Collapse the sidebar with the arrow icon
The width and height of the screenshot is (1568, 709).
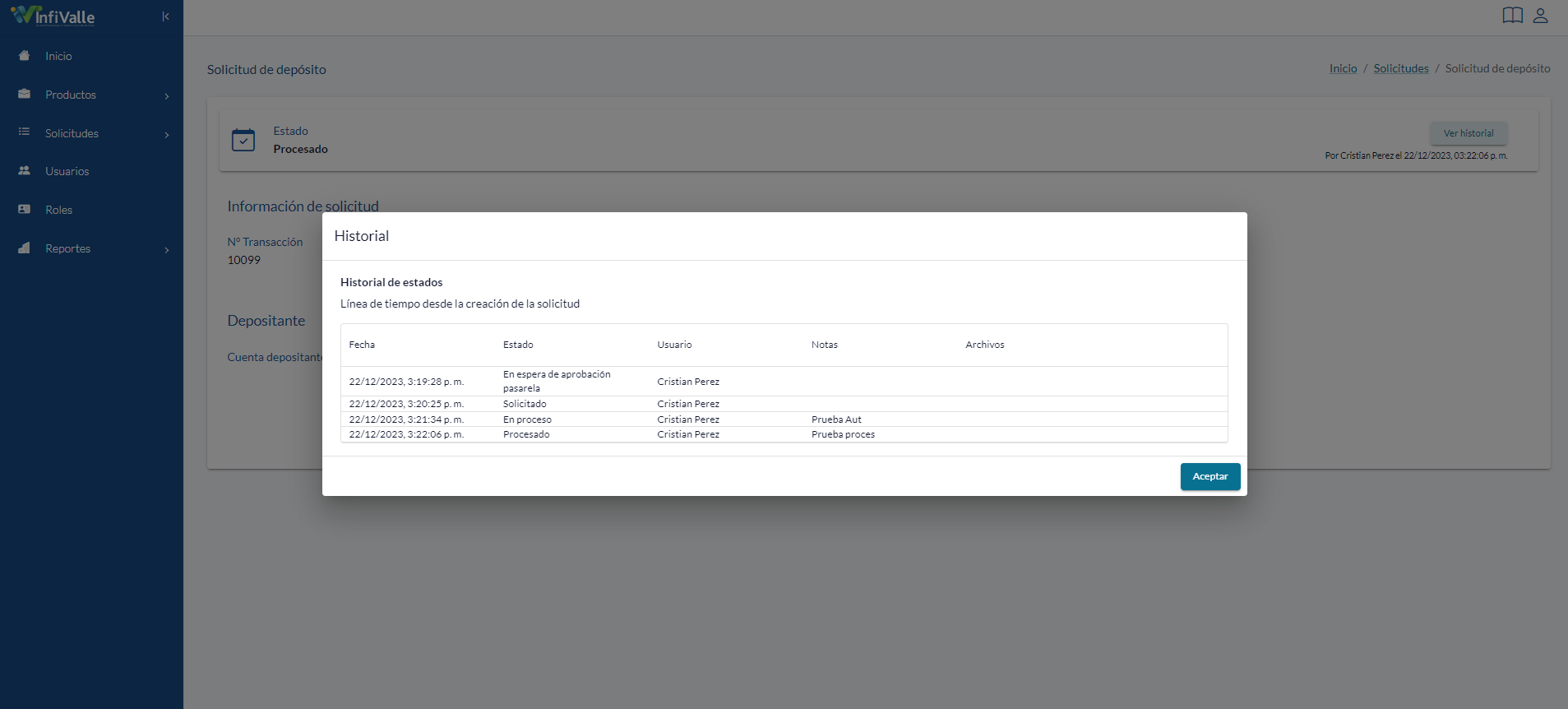point(165,16)
